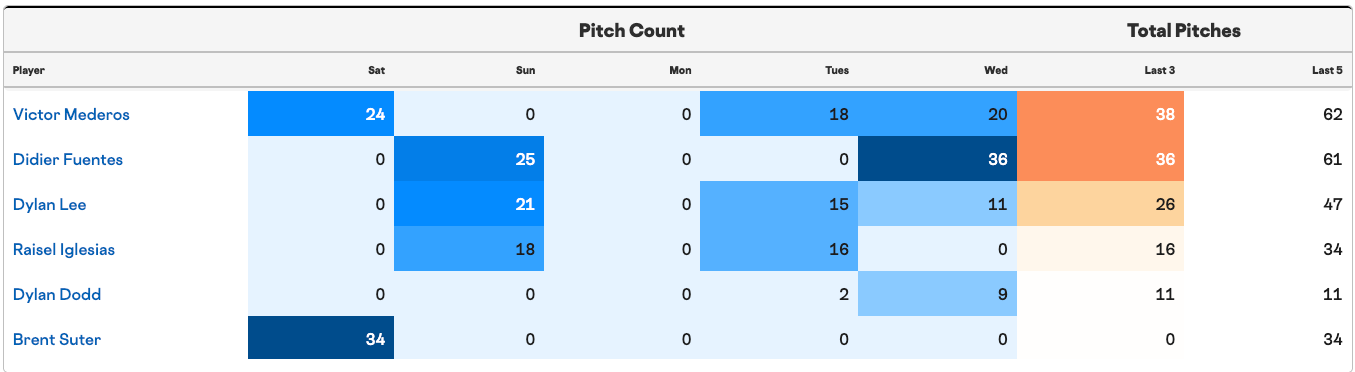Click the Total Pitches group heading
Image resolution: width=1355 pixels, height=372 pixels.
[1184, 30]
